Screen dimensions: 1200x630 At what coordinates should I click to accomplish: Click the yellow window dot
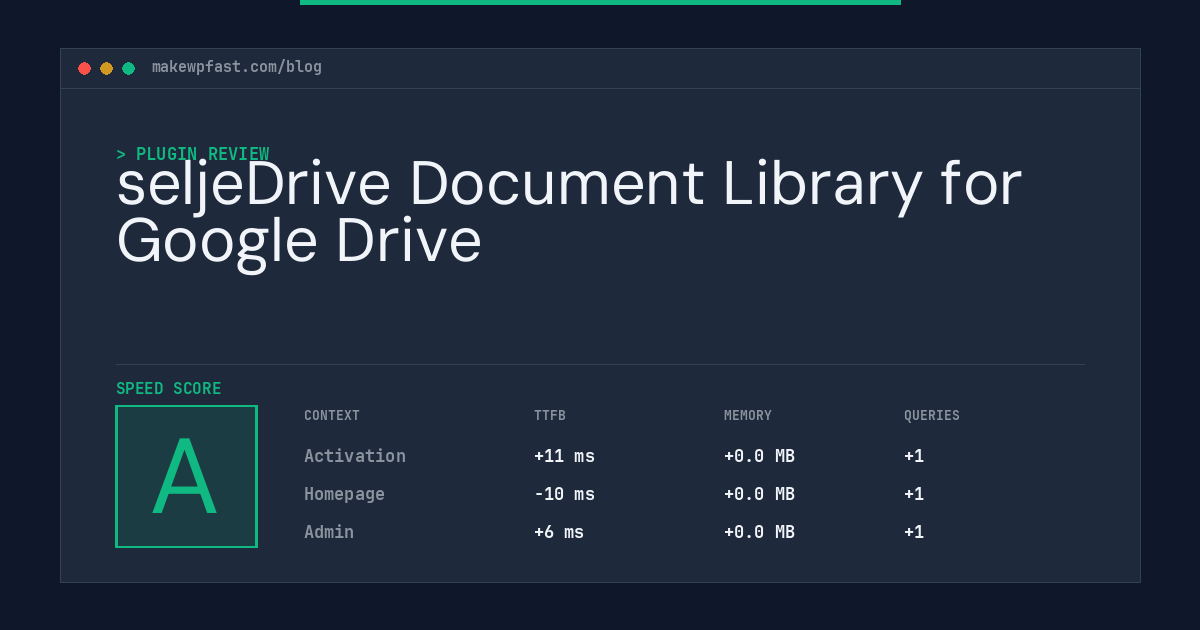point(106,68)
